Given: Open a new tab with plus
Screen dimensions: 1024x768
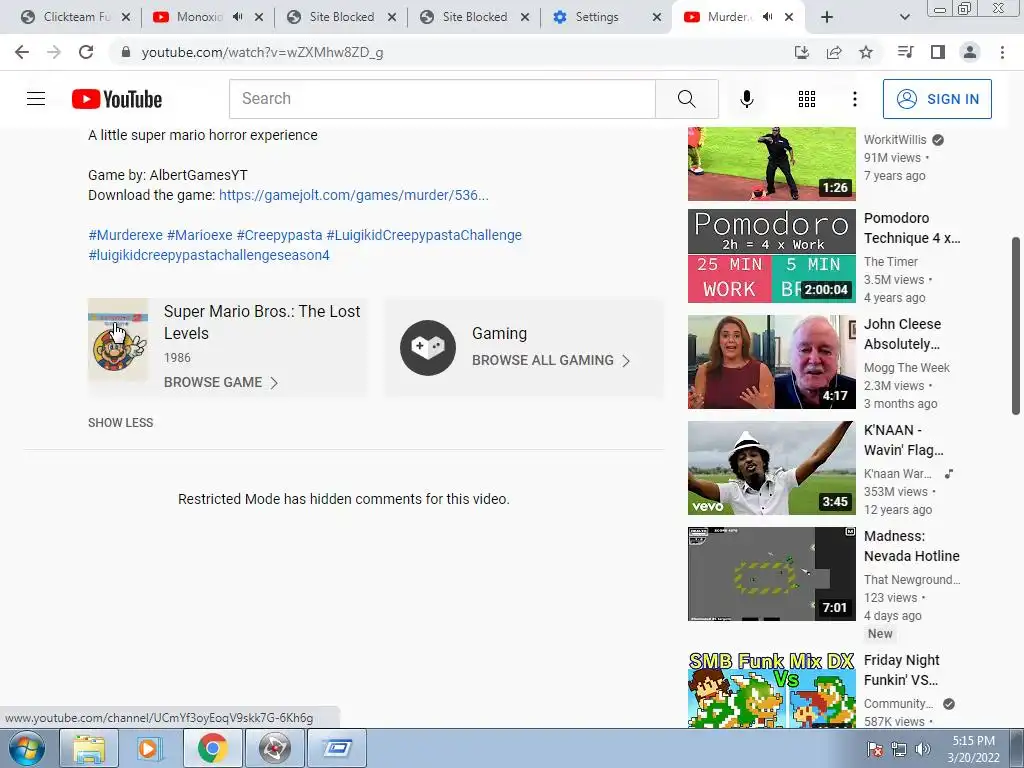Looking at the screenshot, I should pos(827,17).
